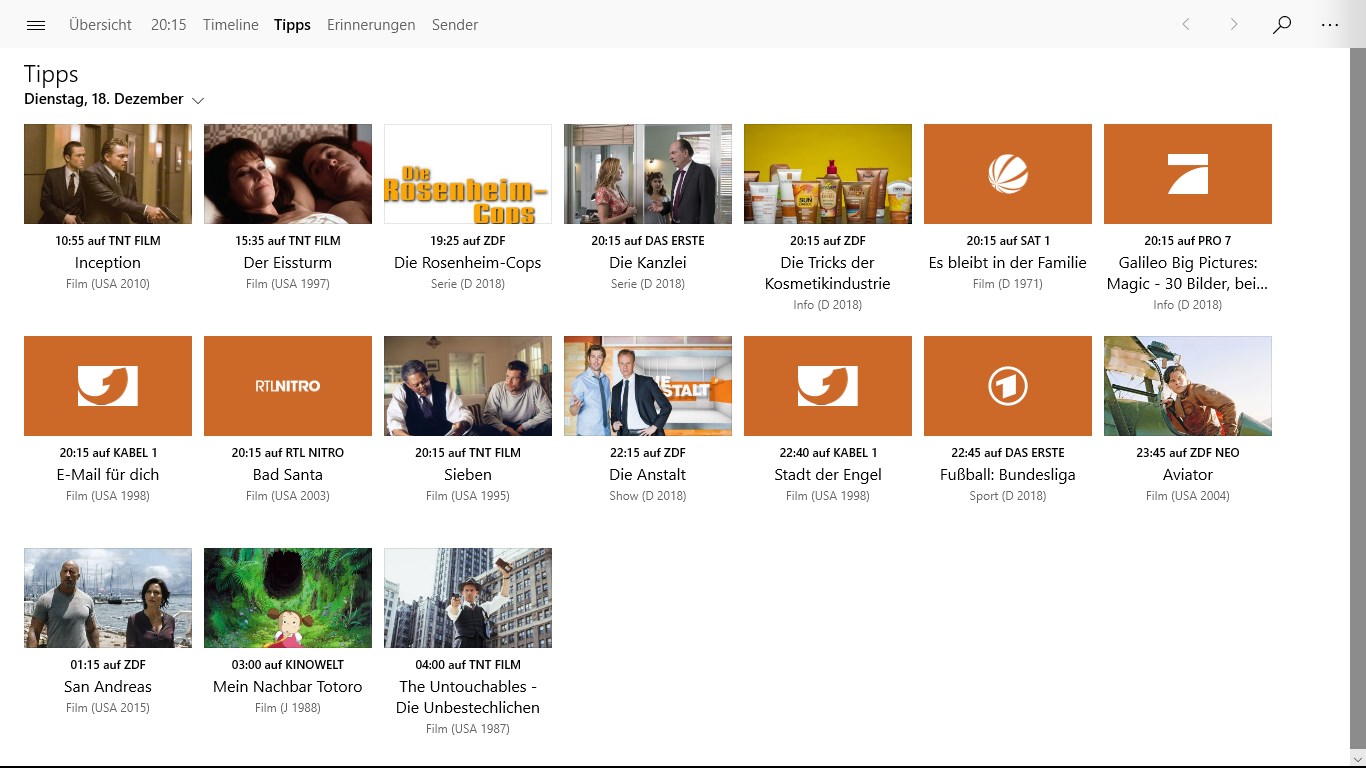
Task: Open the ProSieben logo tile
Action: [1188, 174]
